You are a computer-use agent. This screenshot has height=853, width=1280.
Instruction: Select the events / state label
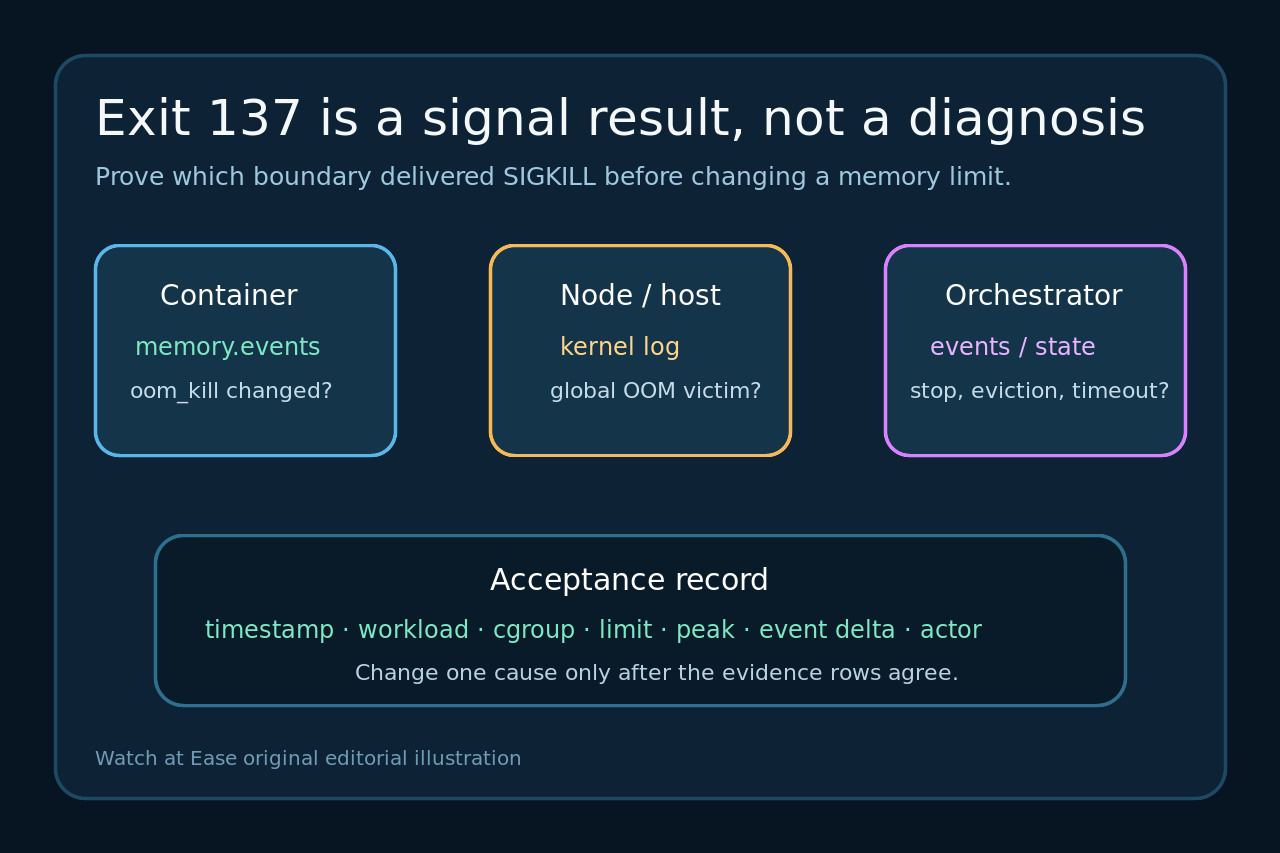click(x=1013, y=347)
